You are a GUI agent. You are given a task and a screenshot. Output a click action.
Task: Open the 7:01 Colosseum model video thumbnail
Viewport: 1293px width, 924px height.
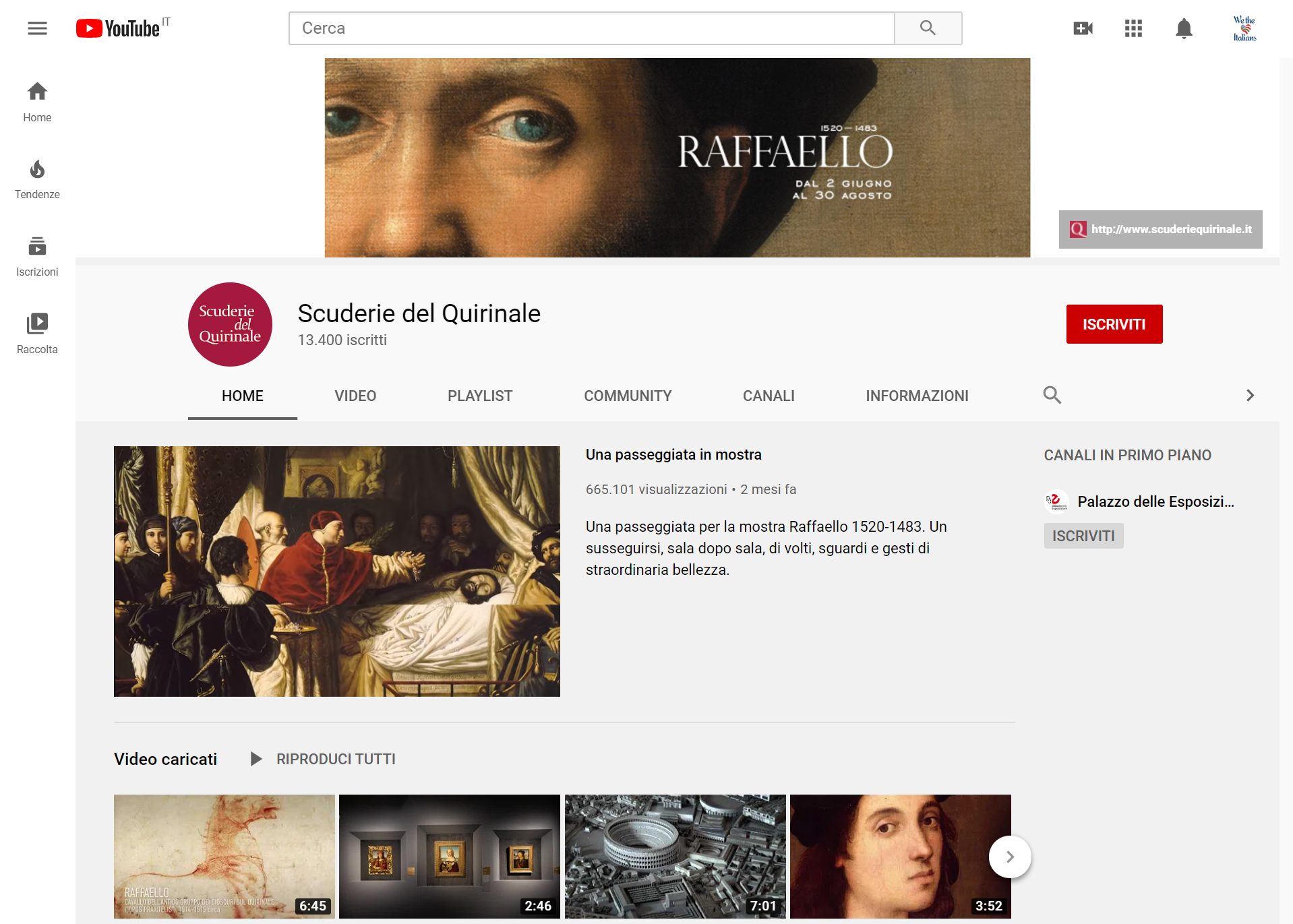click(675, 856)
